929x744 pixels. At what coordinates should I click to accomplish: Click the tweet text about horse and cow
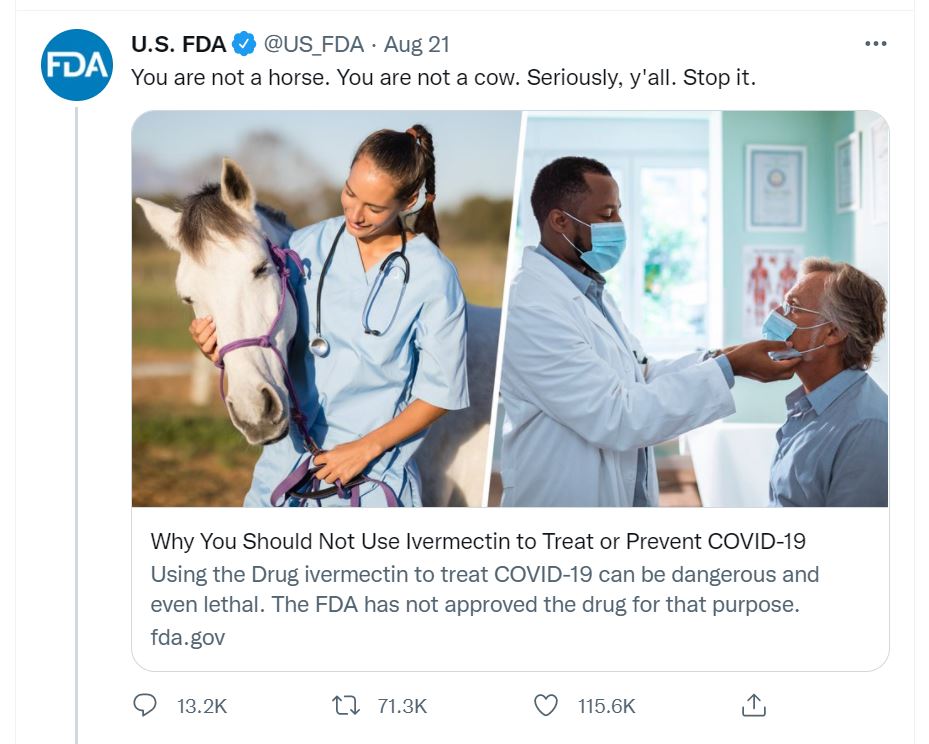(x=443, y=78)
